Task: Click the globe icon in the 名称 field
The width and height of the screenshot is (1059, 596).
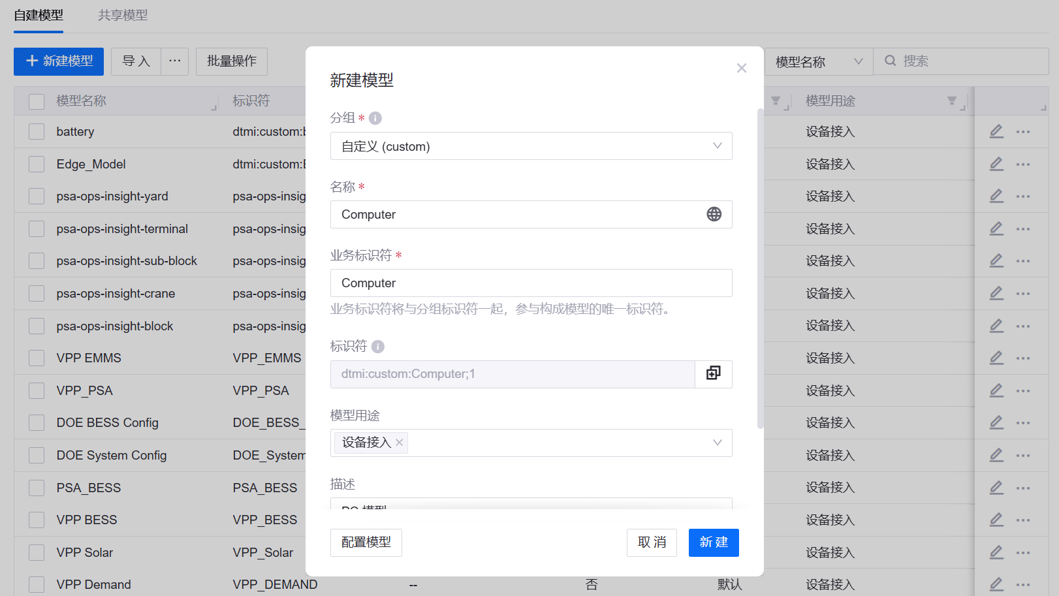Action: [x=713, y=214]
